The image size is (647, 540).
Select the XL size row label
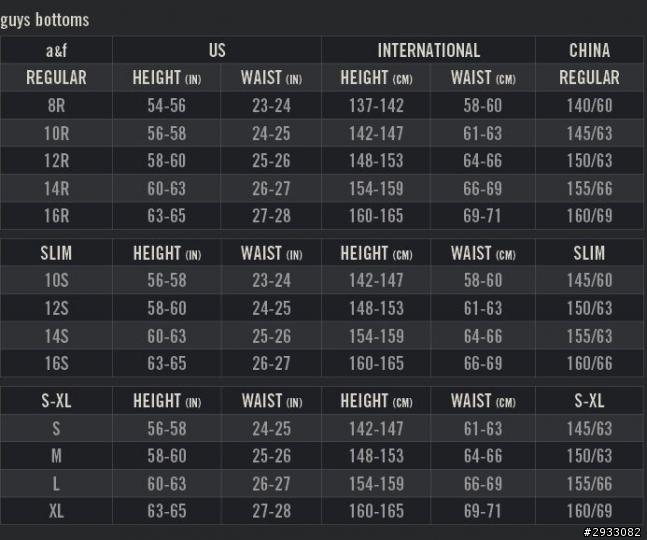tap(57, 511)
